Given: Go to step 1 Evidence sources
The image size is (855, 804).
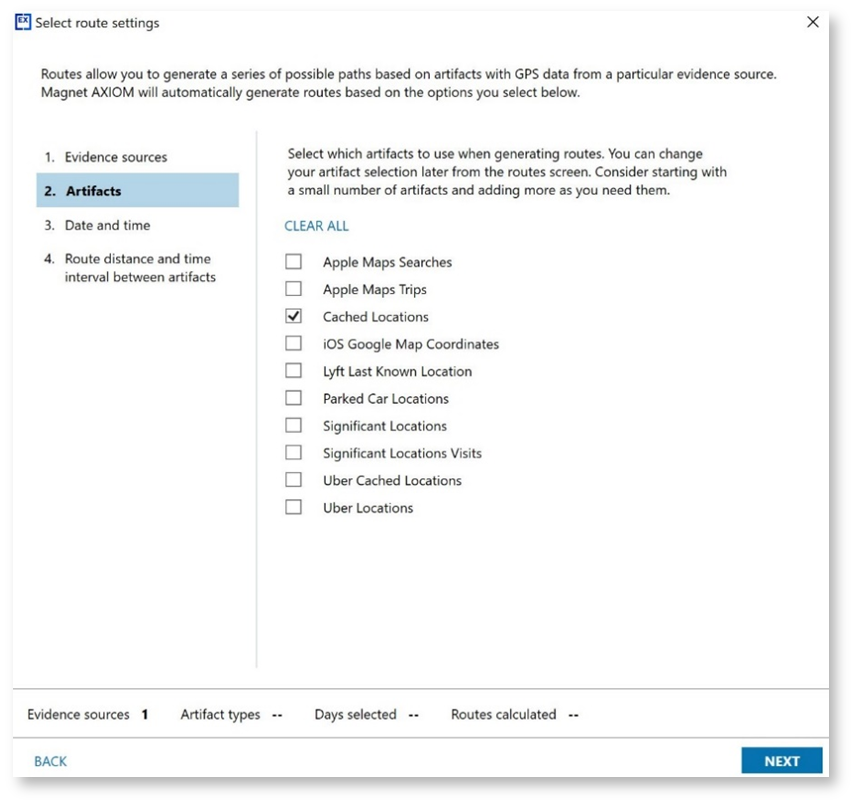Looking at the screenshot, I should click(x=116, y=157).
